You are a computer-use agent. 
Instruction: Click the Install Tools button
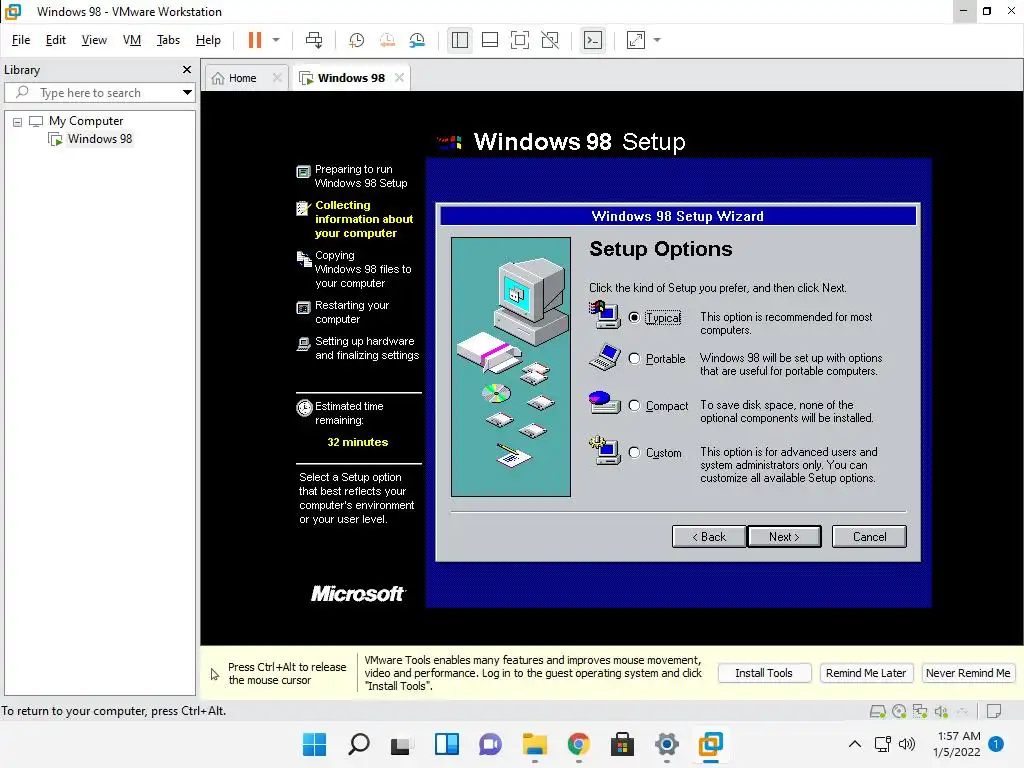click(764, 673)
